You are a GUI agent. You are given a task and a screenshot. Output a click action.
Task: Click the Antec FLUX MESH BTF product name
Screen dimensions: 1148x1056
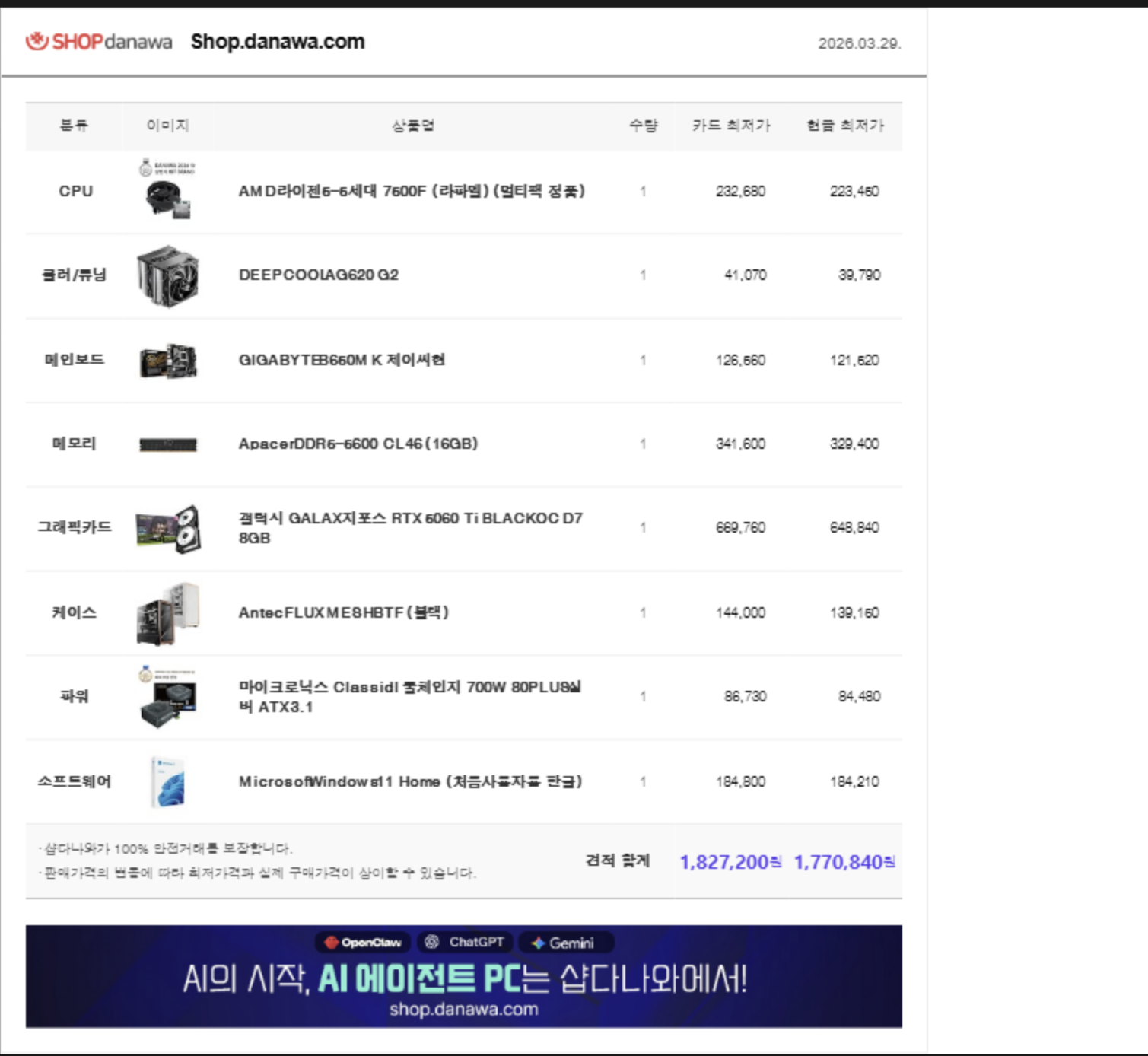point(344,612)
